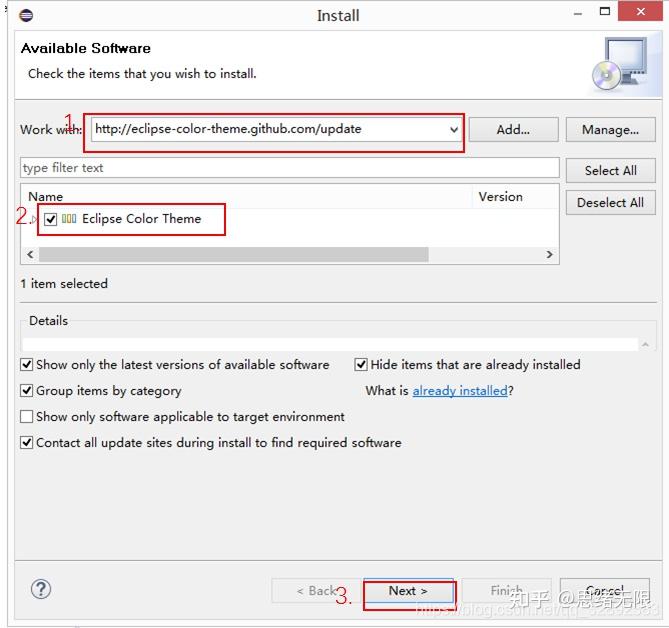Click the scroll right arrow of software list
Screen dimensions: 669x628
550,255
